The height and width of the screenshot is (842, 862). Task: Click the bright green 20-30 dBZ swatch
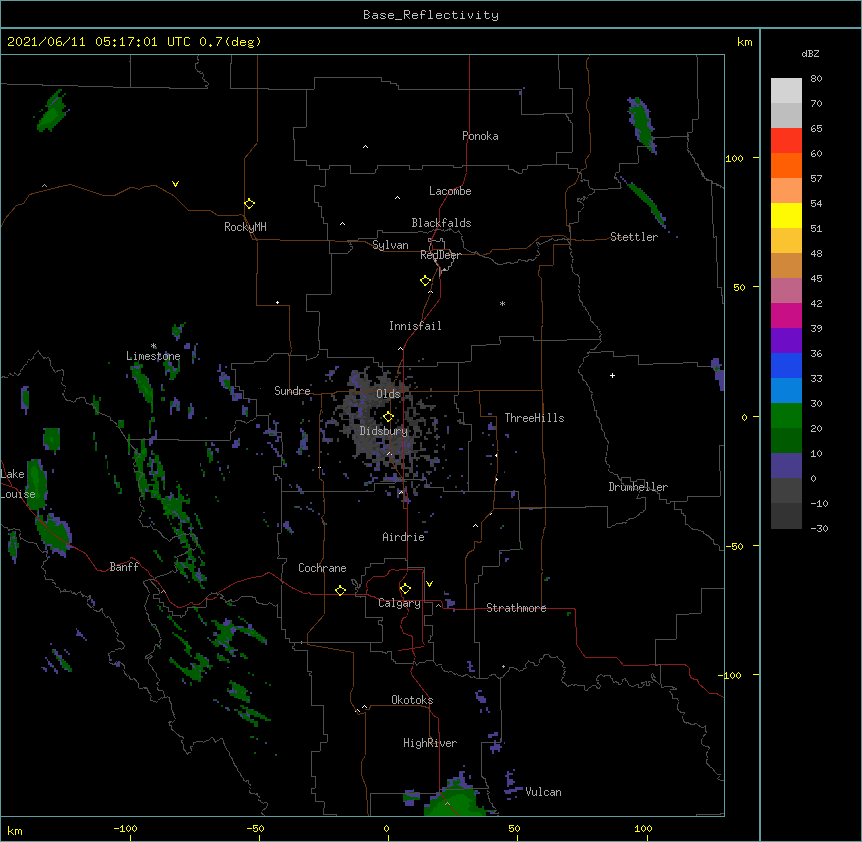click(786, 416)
